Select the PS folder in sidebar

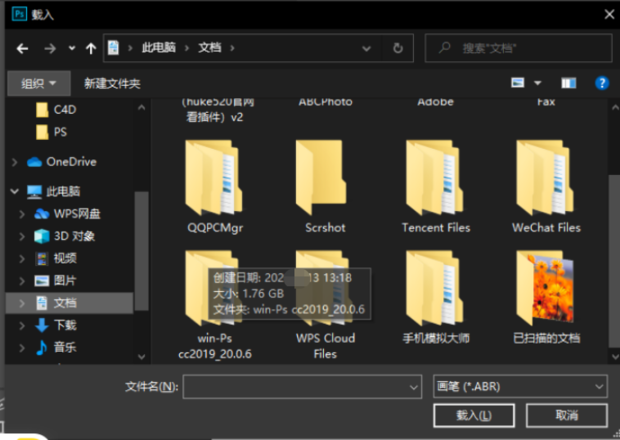click(x=51, y=132)
